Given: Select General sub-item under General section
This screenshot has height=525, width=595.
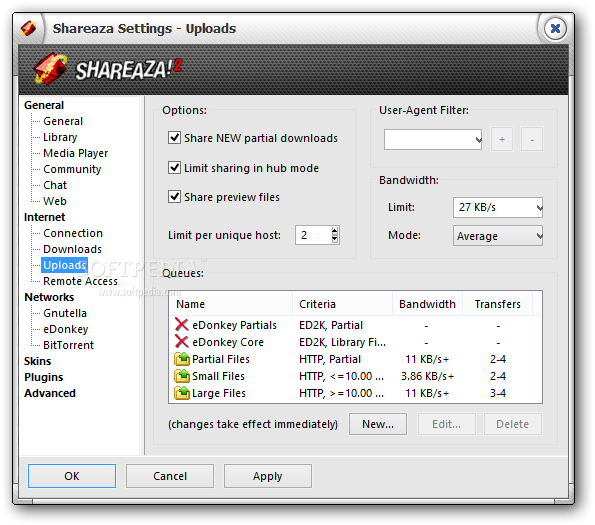Looking at the screenshot, I should point(63,121).
